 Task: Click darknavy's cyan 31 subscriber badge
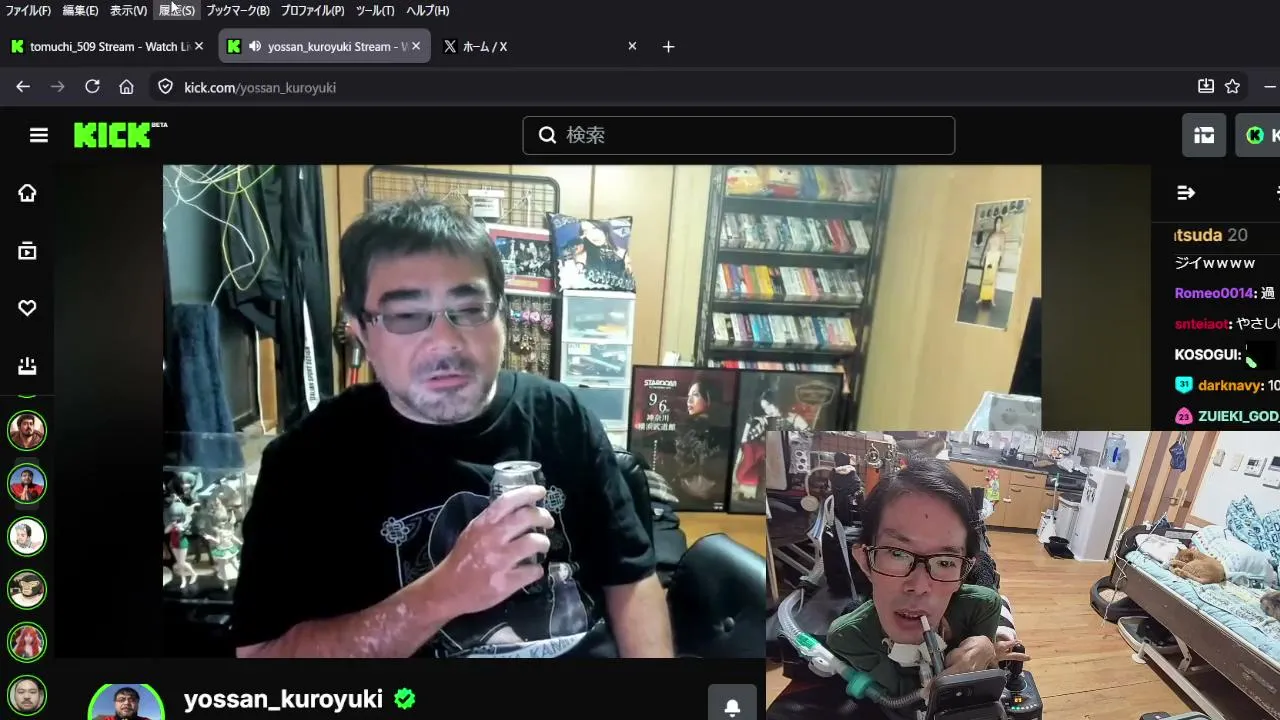click(x=1184, y=385)
